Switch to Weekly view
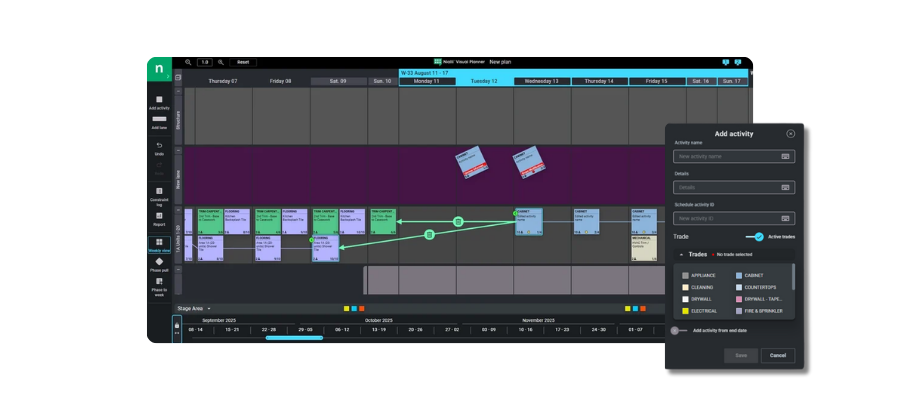This screenshot has height=400, width=900. [159, 242]
